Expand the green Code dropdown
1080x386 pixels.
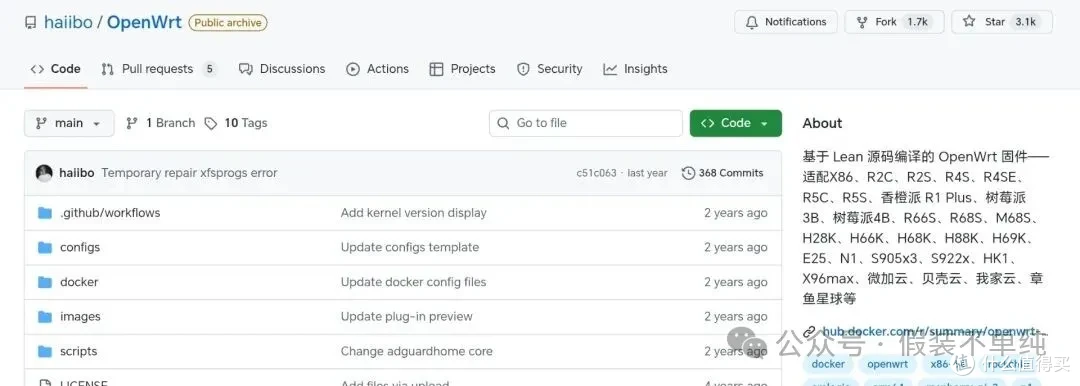point(736,123)
